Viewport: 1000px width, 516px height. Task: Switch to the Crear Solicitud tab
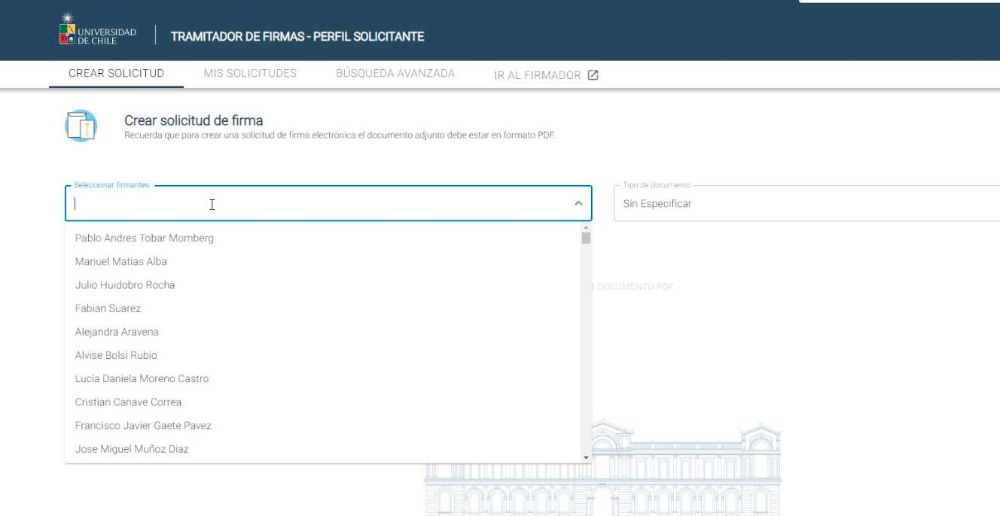[x=116, y=74]
